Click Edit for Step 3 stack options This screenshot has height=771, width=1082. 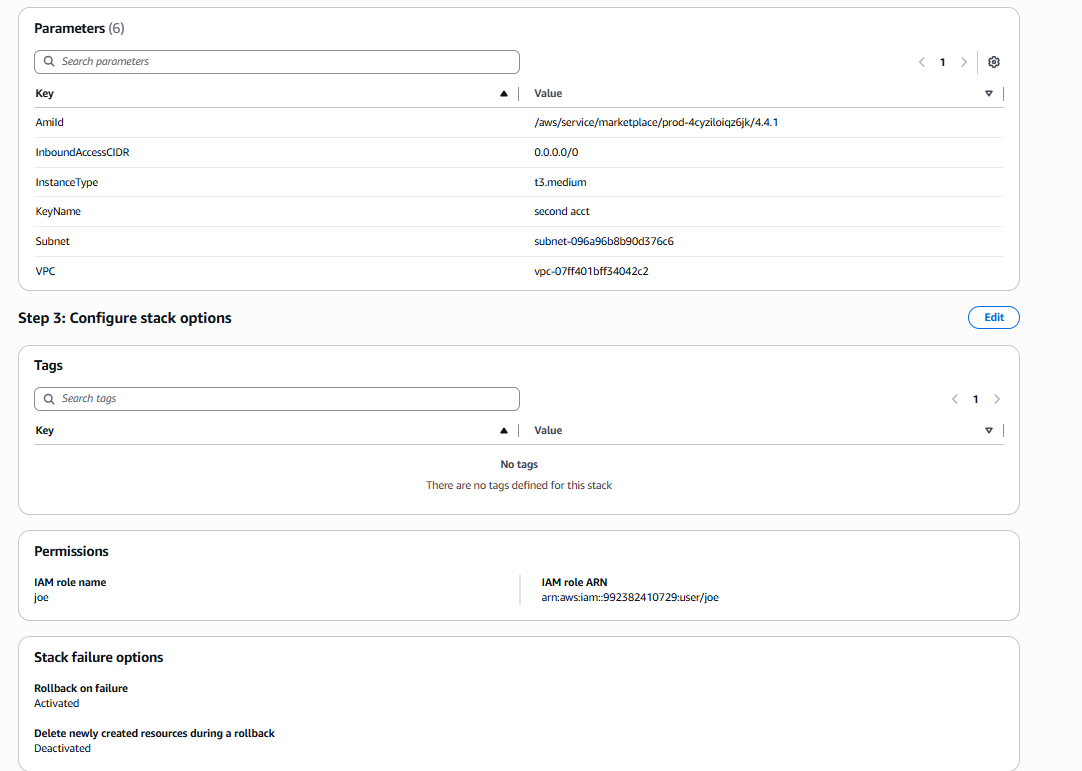[x=993, y=318]
